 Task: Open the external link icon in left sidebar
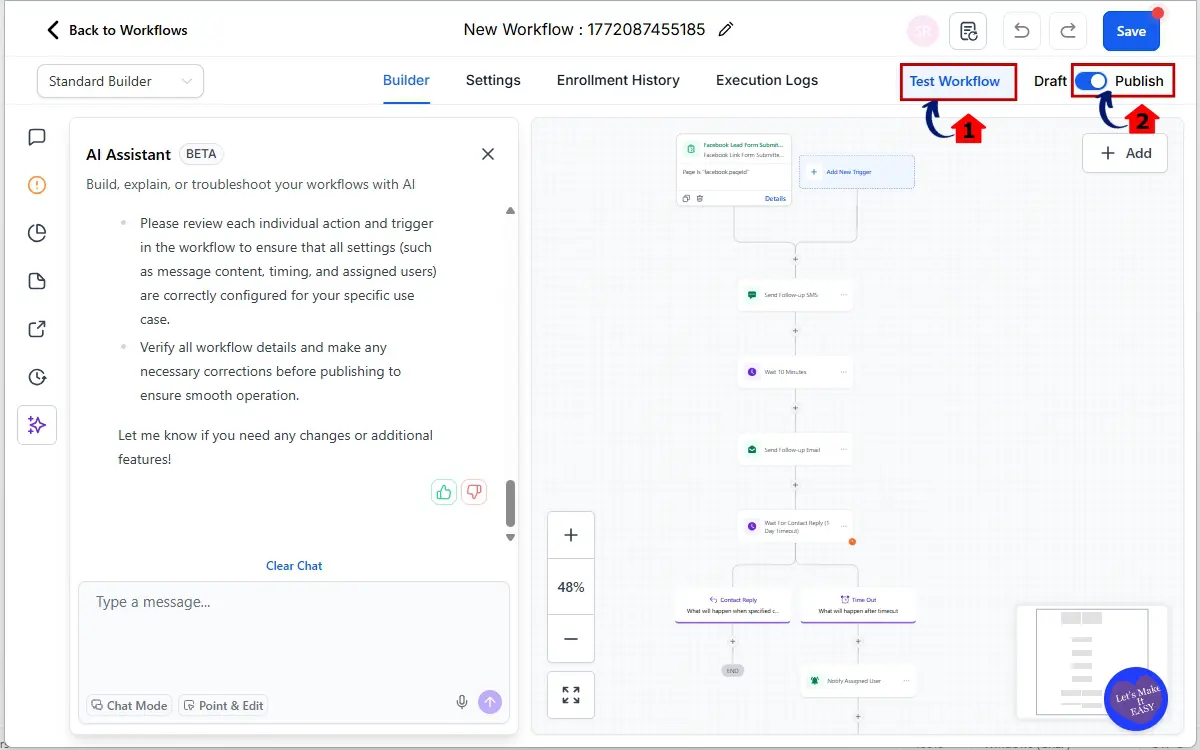click(x=37, y=329)
